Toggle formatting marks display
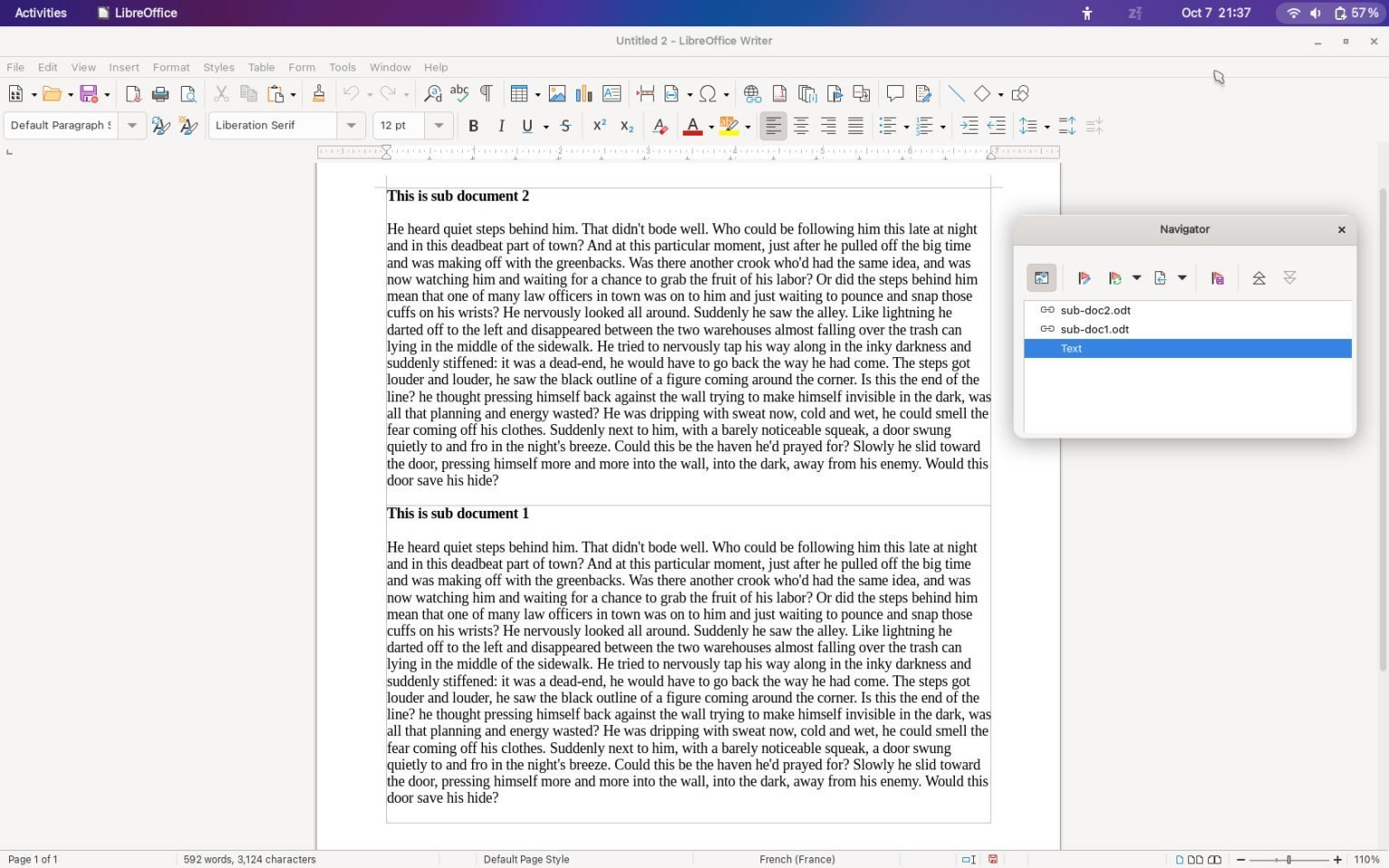1389x868 pixels. pyautogui.click(x=485, y=93)
